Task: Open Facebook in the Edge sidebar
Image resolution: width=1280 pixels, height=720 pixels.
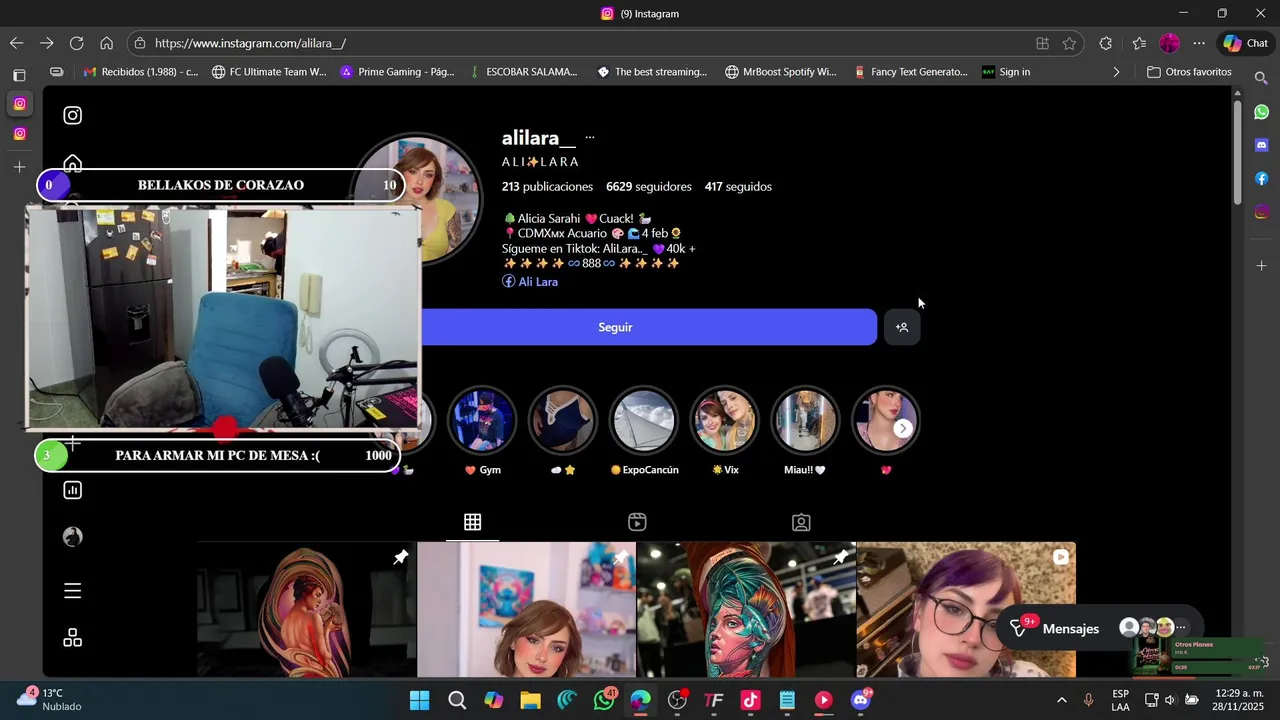Action: coord(1262,179)
